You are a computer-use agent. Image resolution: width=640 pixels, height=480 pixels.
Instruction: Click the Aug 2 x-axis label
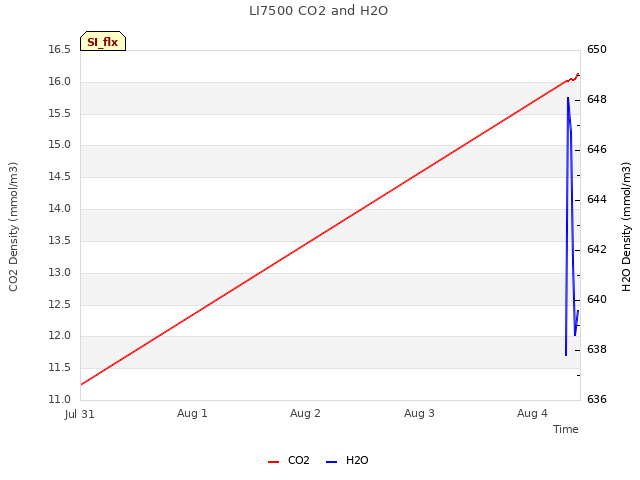pos(305,413)
